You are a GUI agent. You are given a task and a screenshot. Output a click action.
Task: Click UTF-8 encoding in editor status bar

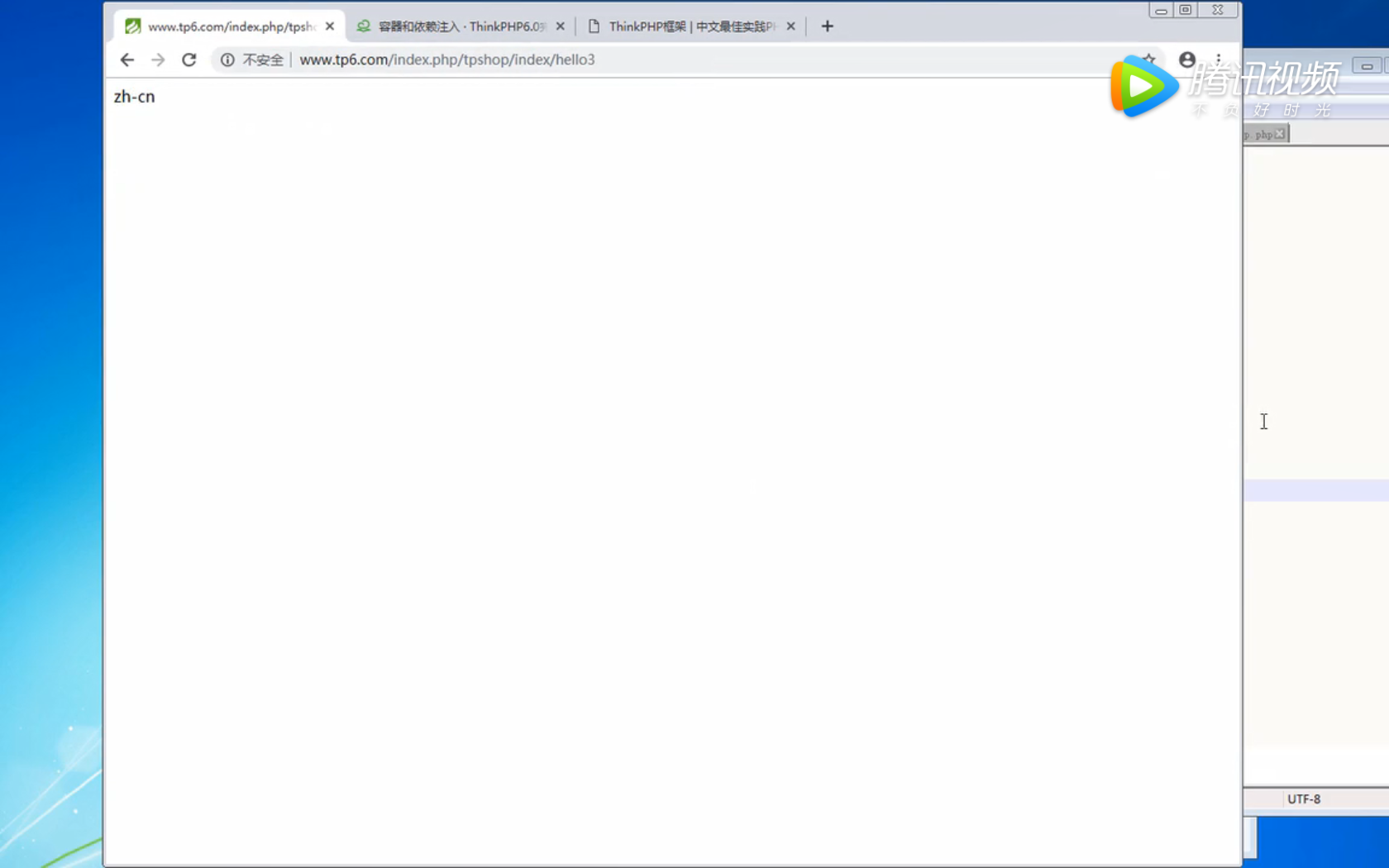pyautogui.click(x=1304, y=799)
